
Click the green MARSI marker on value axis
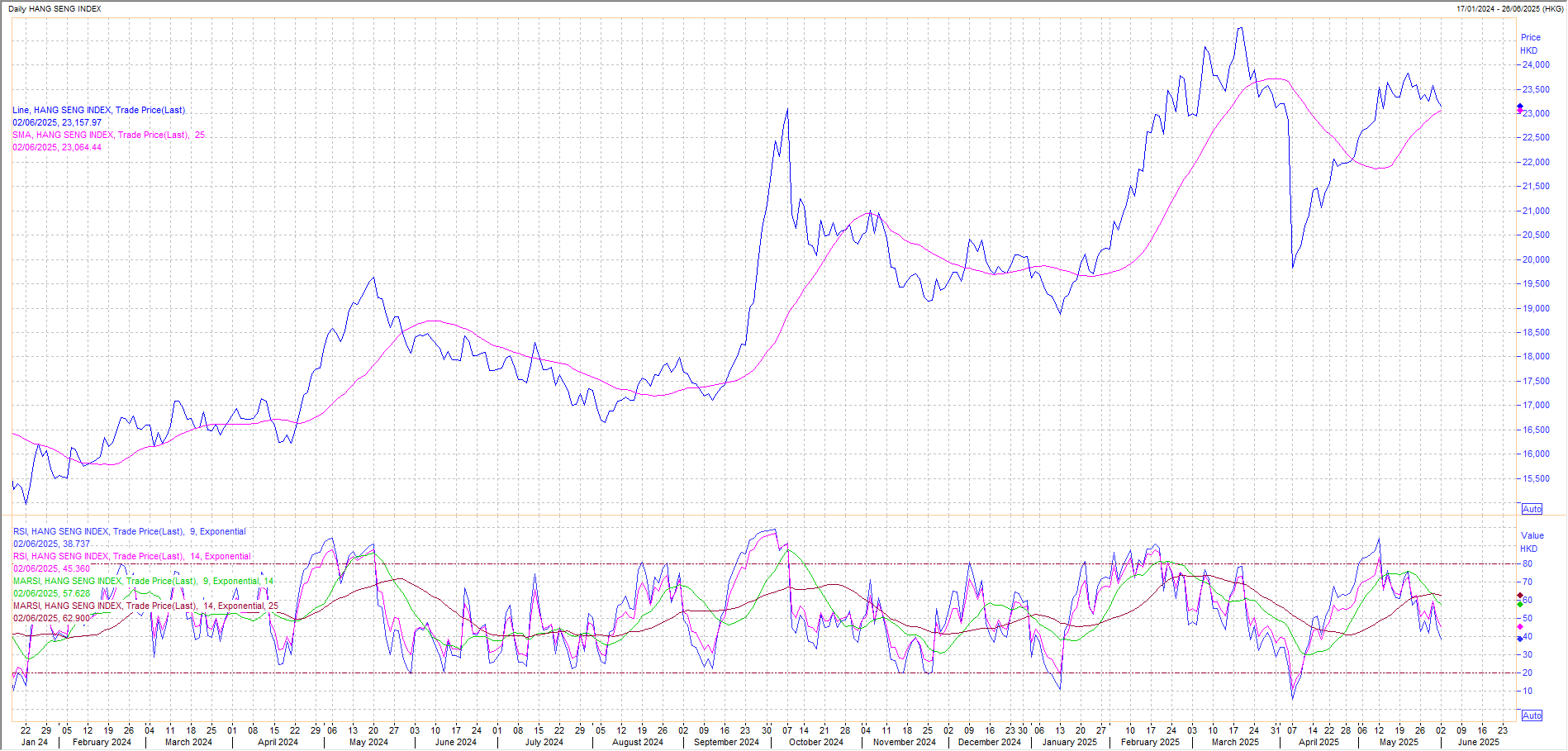point(1520,605)
